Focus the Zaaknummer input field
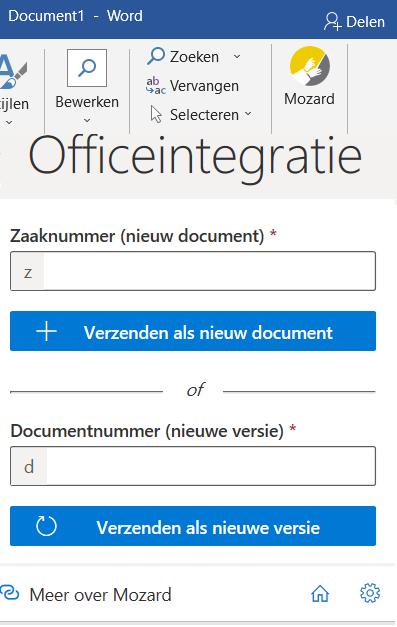 [x=193, y=271]
